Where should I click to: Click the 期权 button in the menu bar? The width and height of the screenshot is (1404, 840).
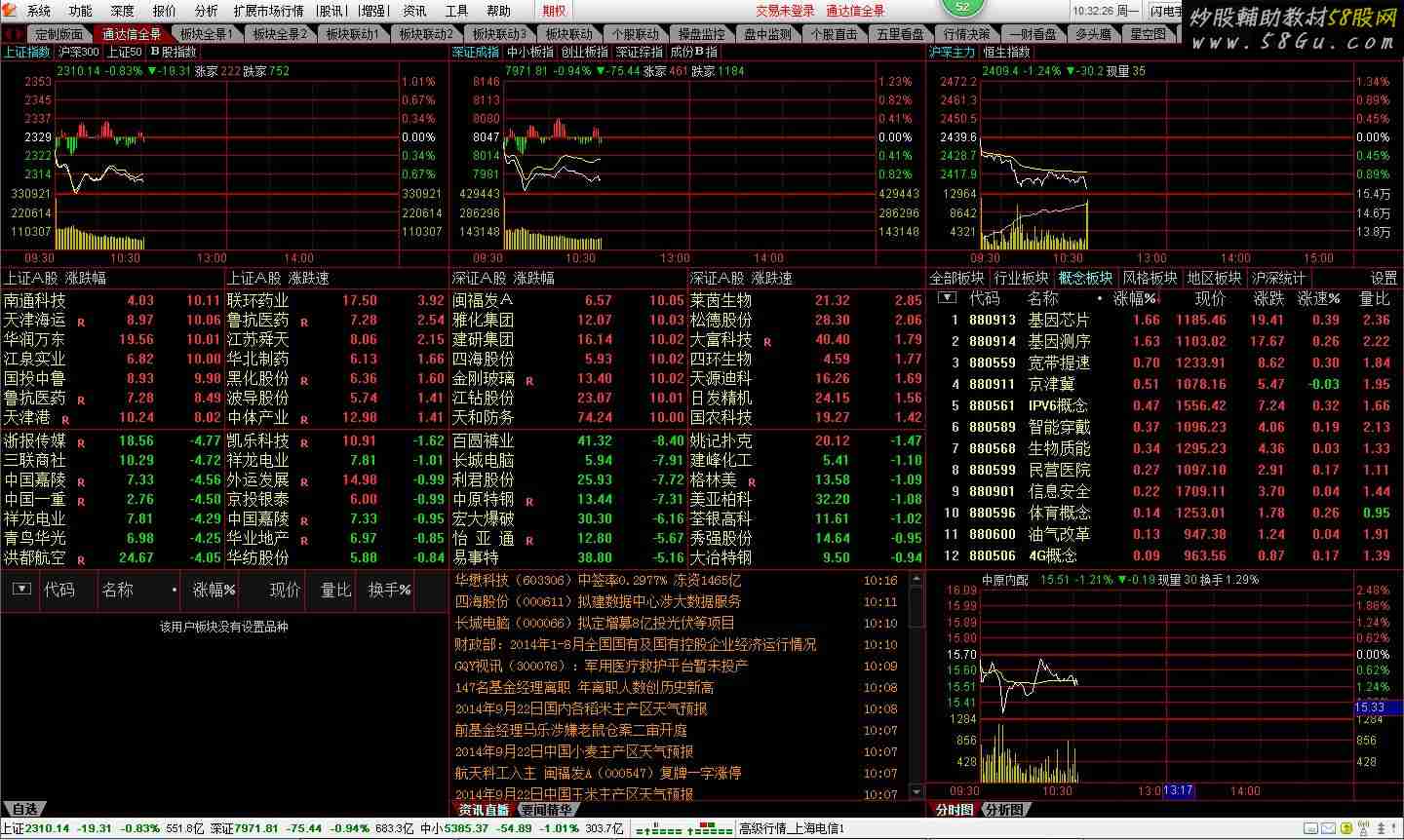[x=555, y=11]
